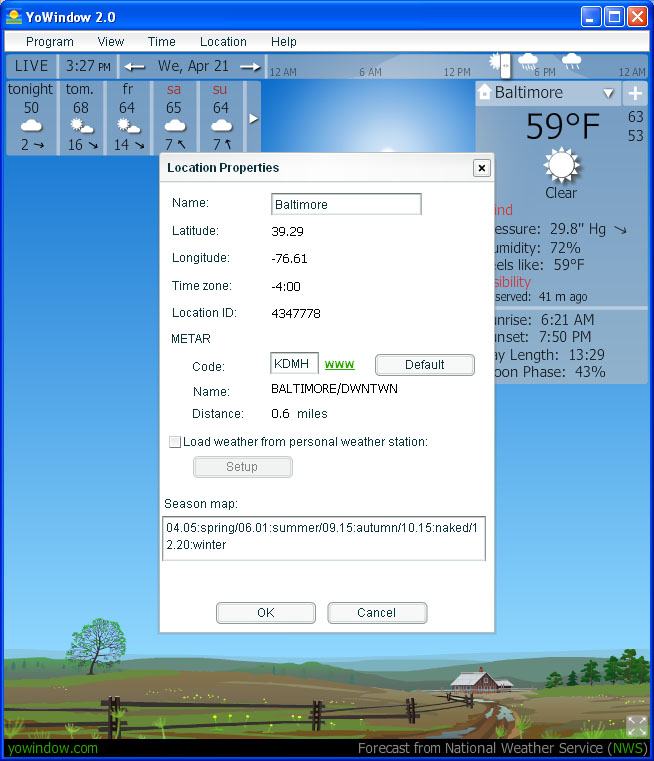Open the yowindow.com link

tap(52, 748)
